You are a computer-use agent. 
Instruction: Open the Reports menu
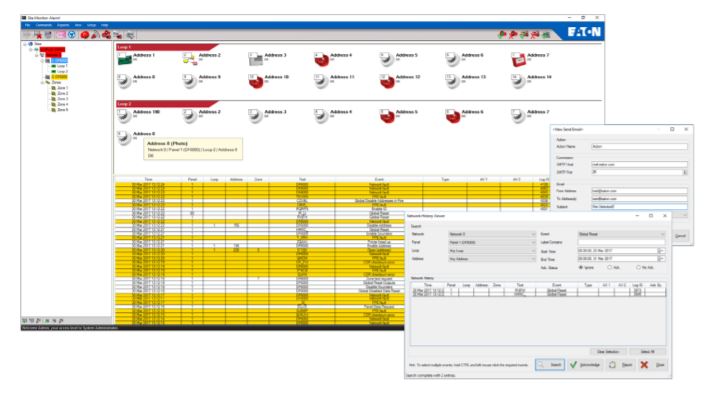(63, 25)
